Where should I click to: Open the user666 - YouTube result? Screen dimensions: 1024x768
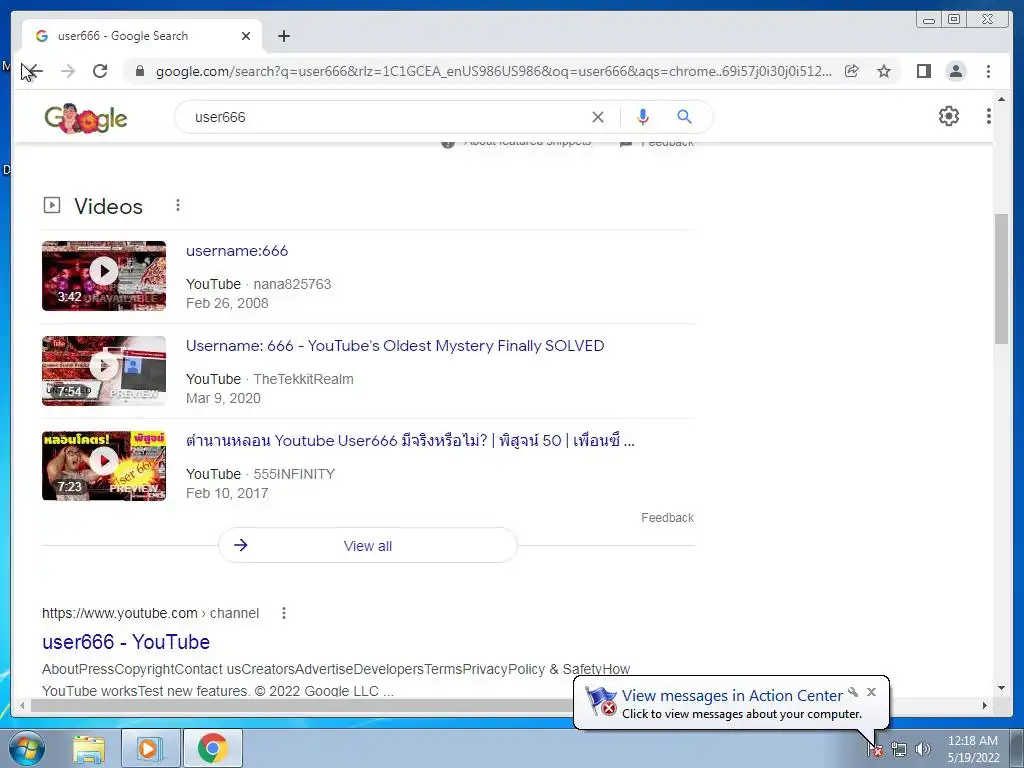126,642
